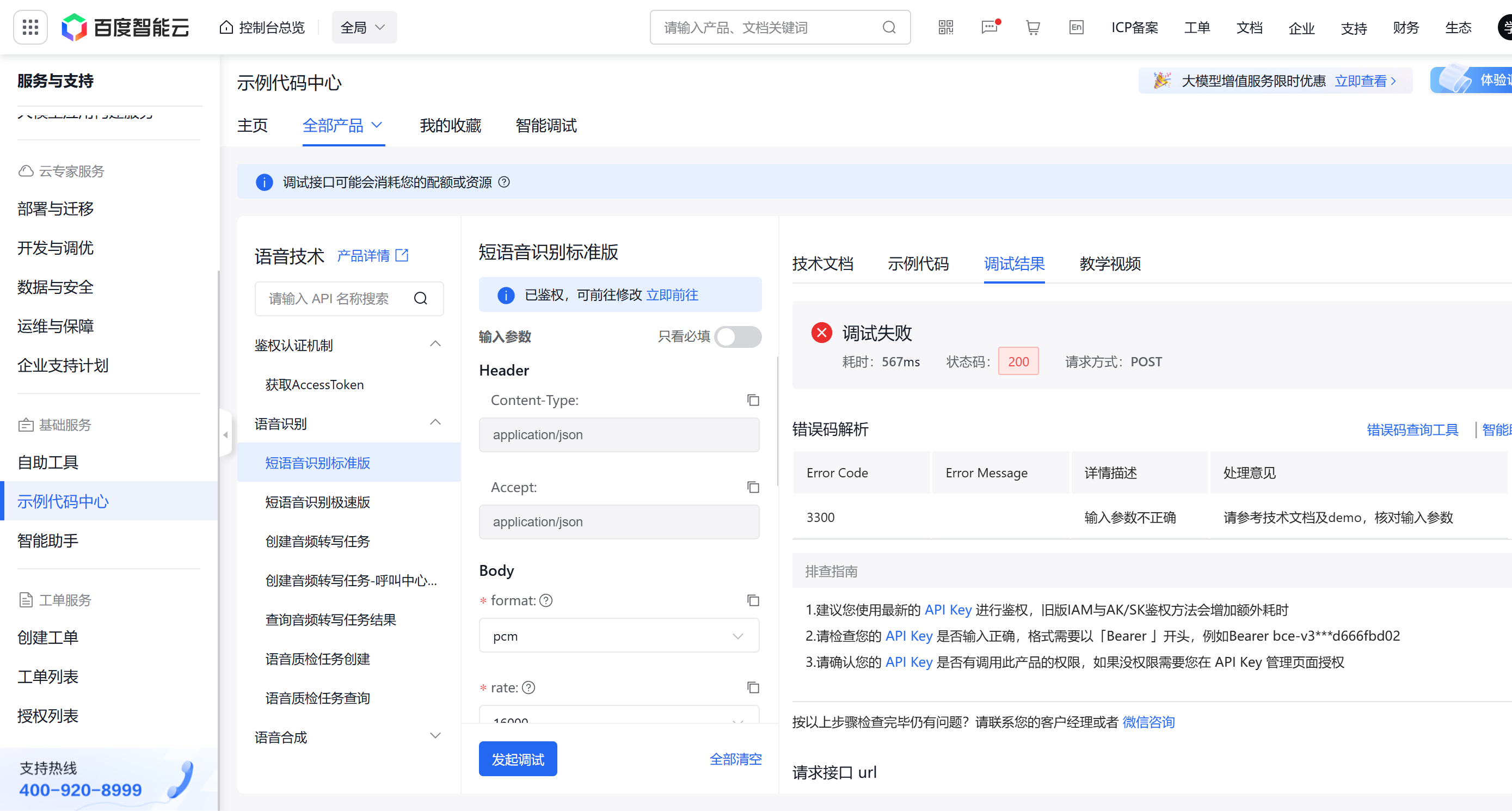Switch to the 我的收藏 tab

[451, 126]
